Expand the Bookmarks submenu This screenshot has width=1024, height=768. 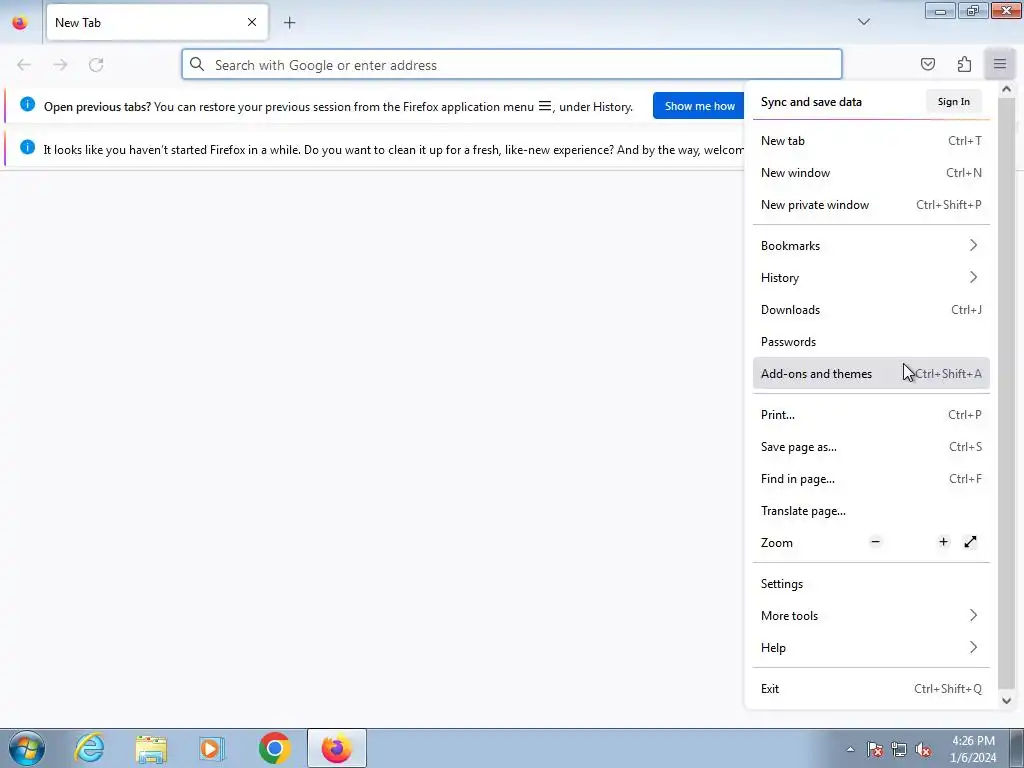pyautogui.click(x=871, y=246)
